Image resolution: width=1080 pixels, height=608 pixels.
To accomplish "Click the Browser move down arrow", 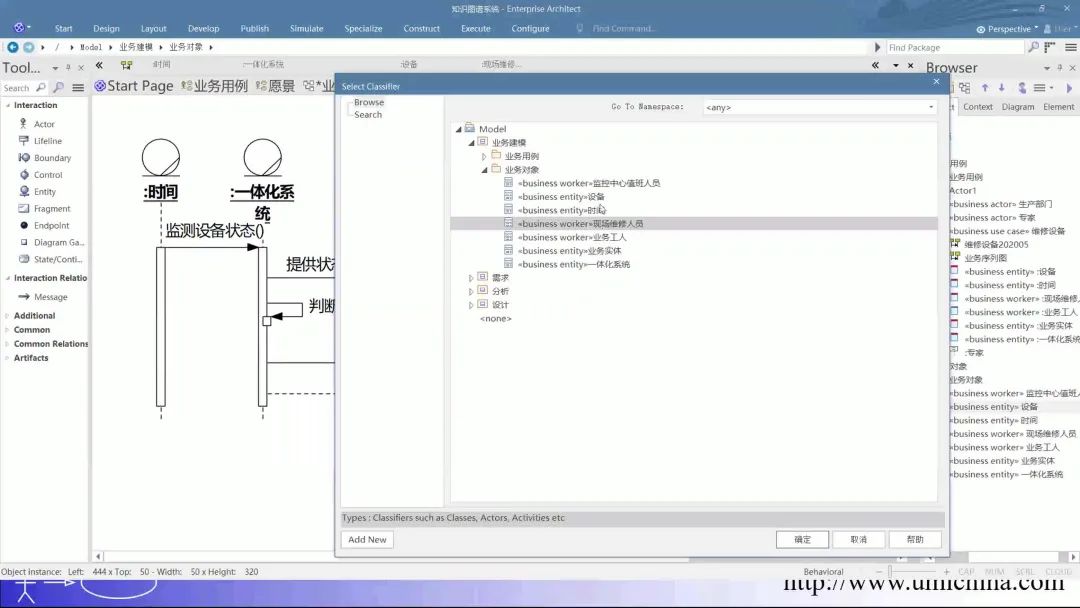I will pyautogui.click(x=1001, y=87).
